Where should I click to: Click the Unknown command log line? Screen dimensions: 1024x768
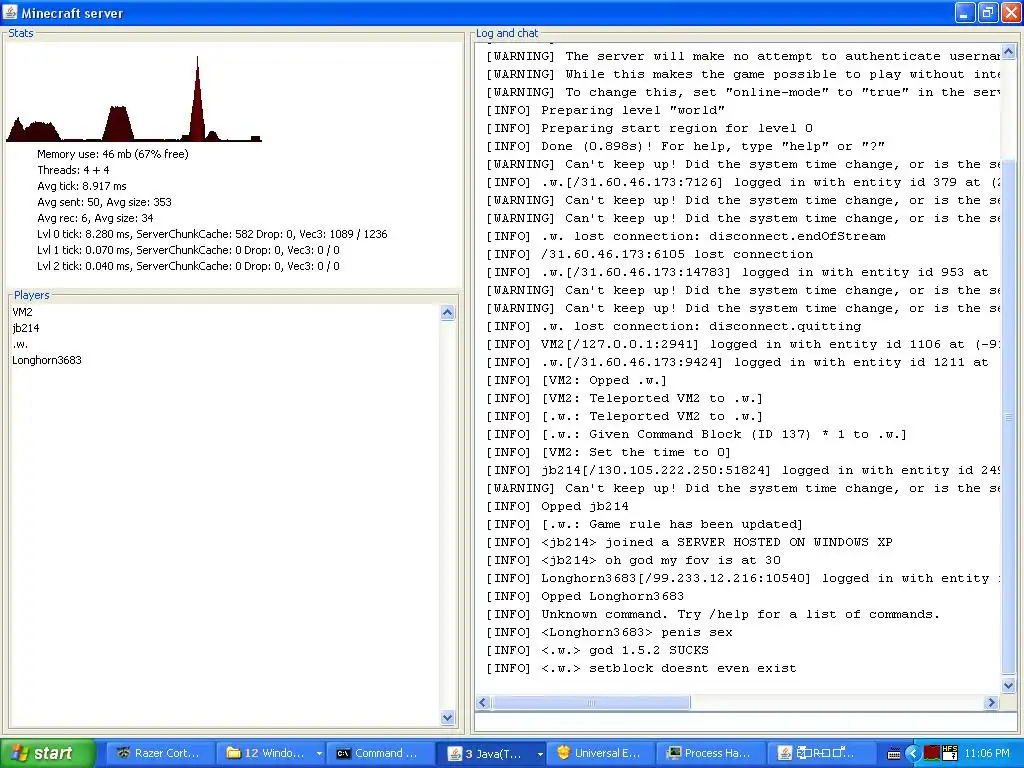coord(713,615)
